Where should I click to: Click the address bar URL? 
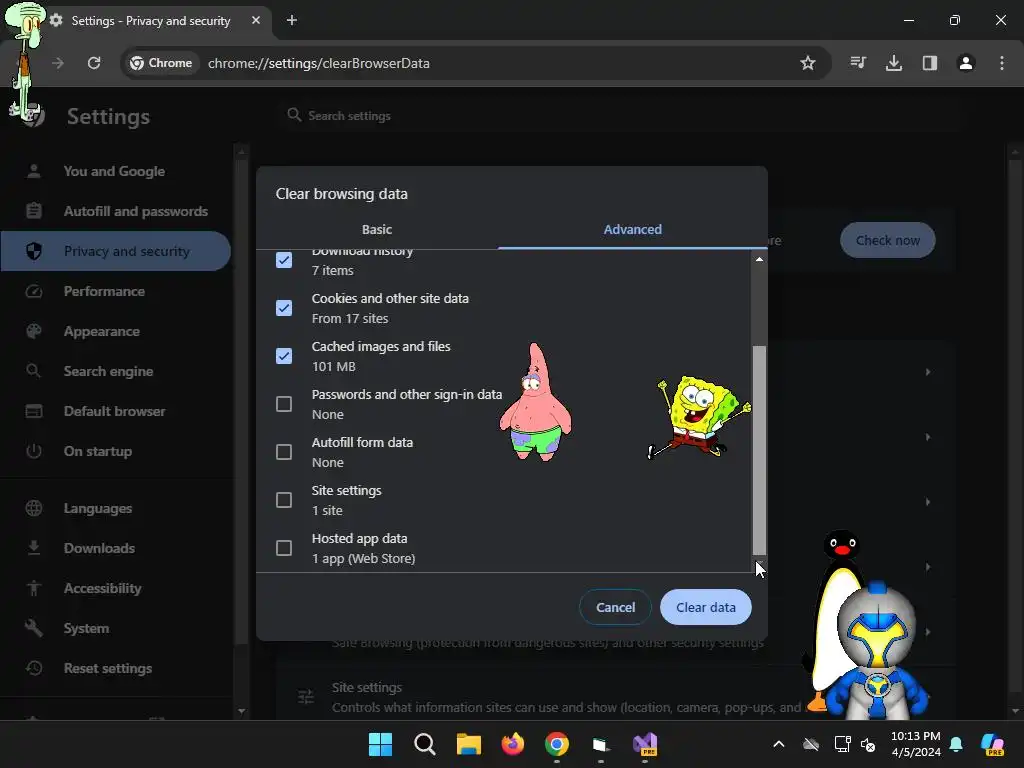(319, 63)
